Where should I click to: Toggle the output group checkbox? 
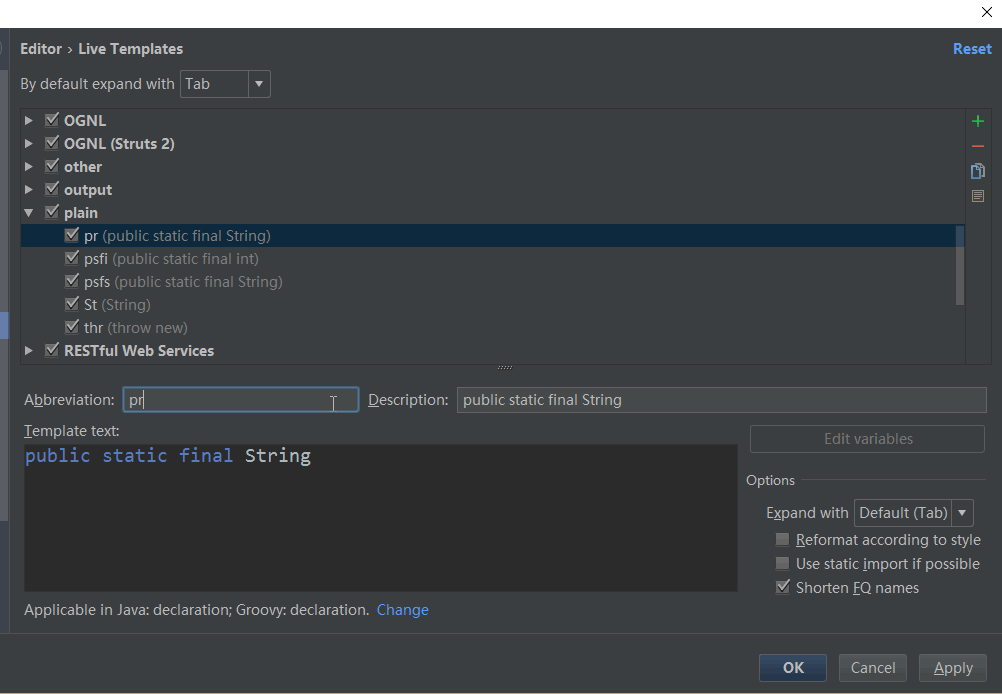(x=52, y=189)
